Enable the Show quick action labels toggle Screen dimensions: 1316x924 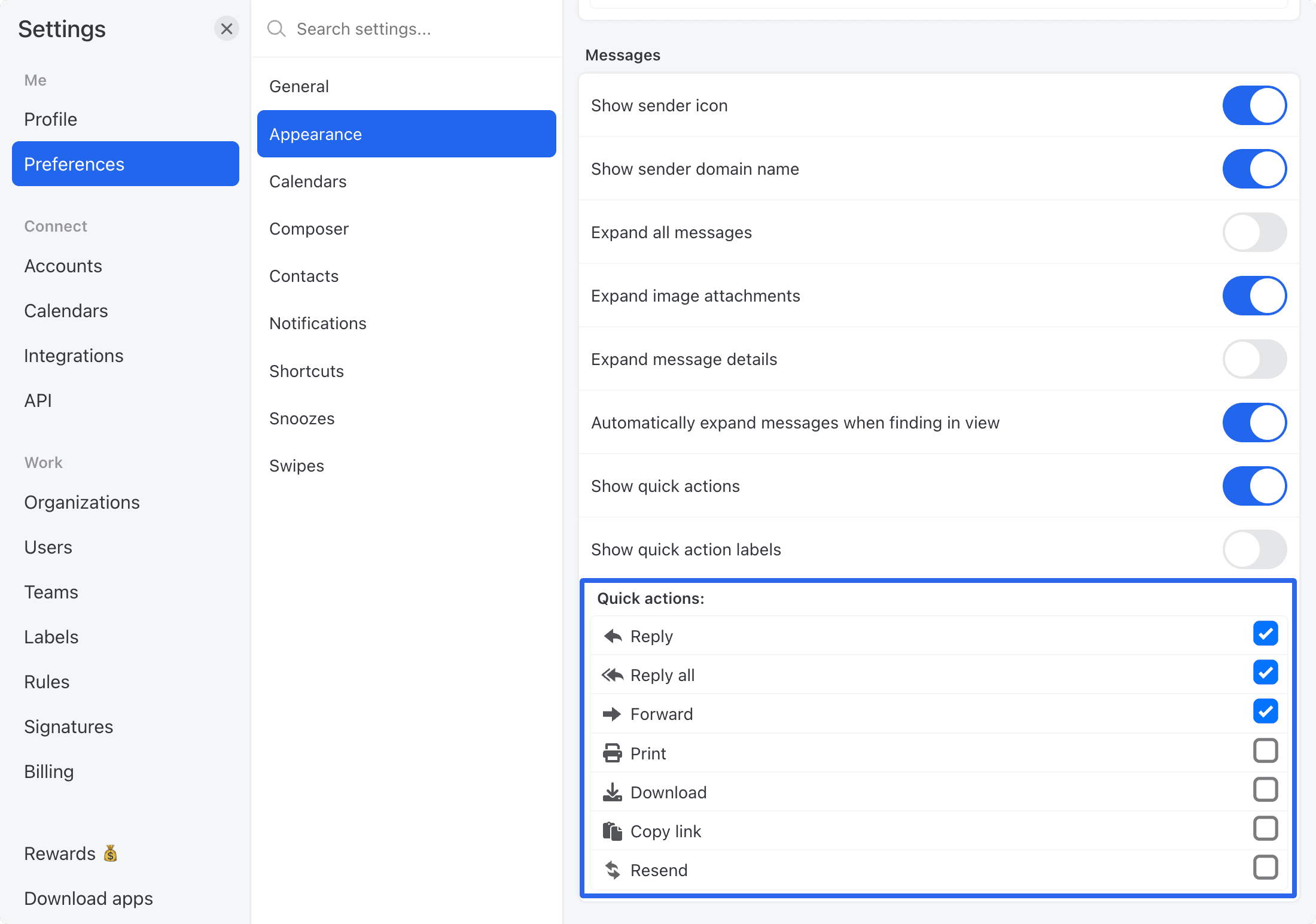1254,549
